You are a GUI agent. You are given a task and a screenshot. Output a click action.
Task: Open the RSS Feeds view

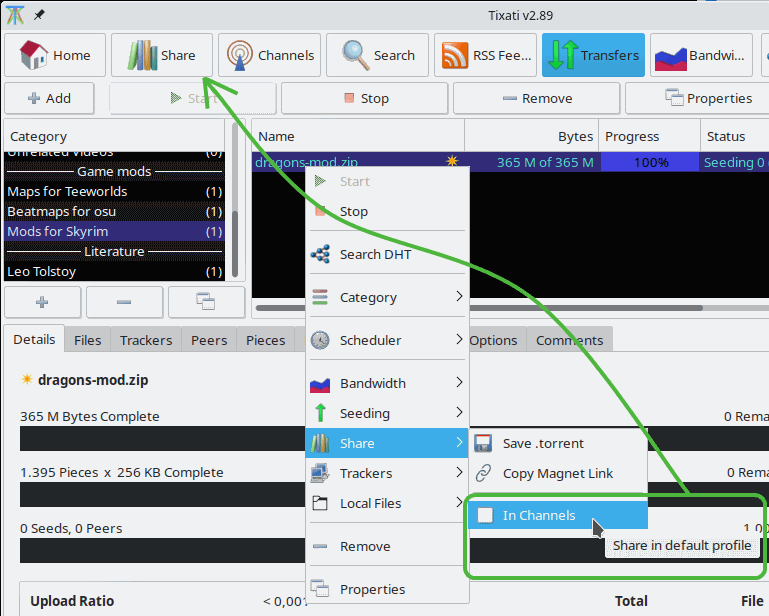(486, 55)
